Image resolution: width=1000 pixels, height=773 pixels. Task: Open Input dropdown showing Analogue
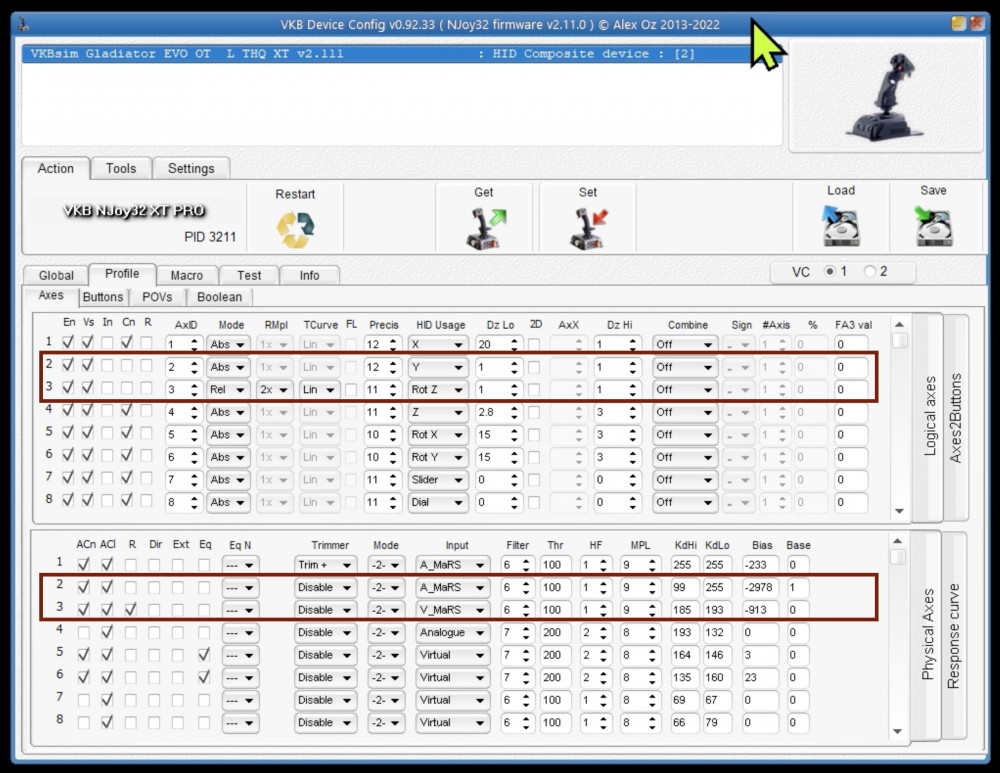452,633
